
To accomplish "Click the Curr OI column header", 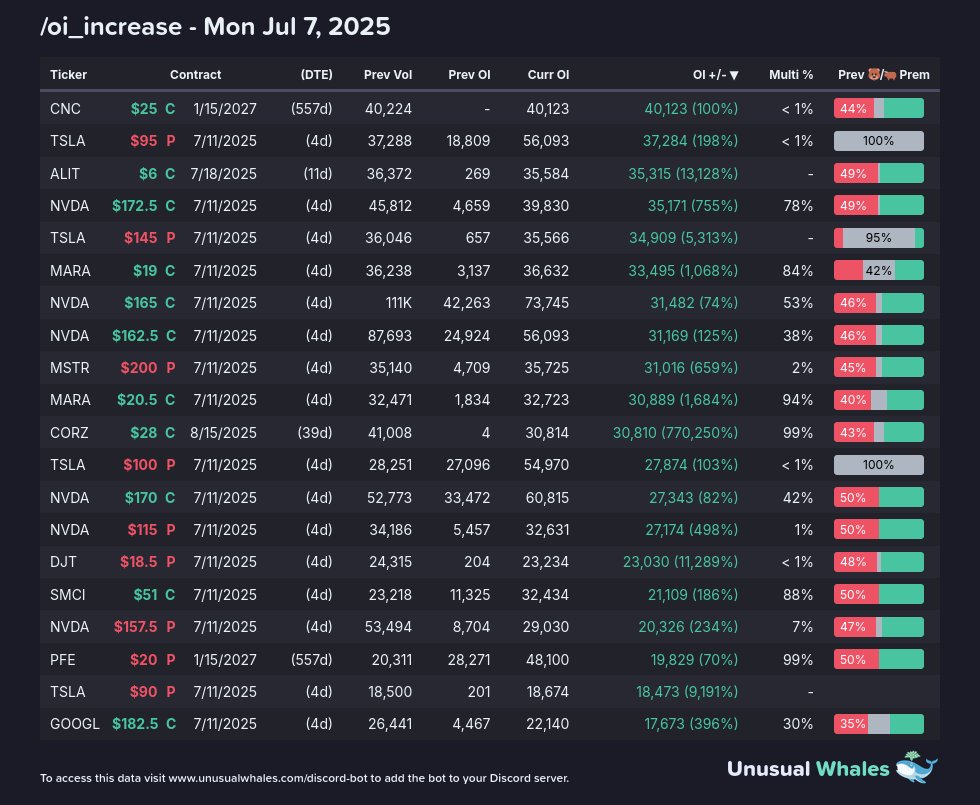I will (548, 74).
